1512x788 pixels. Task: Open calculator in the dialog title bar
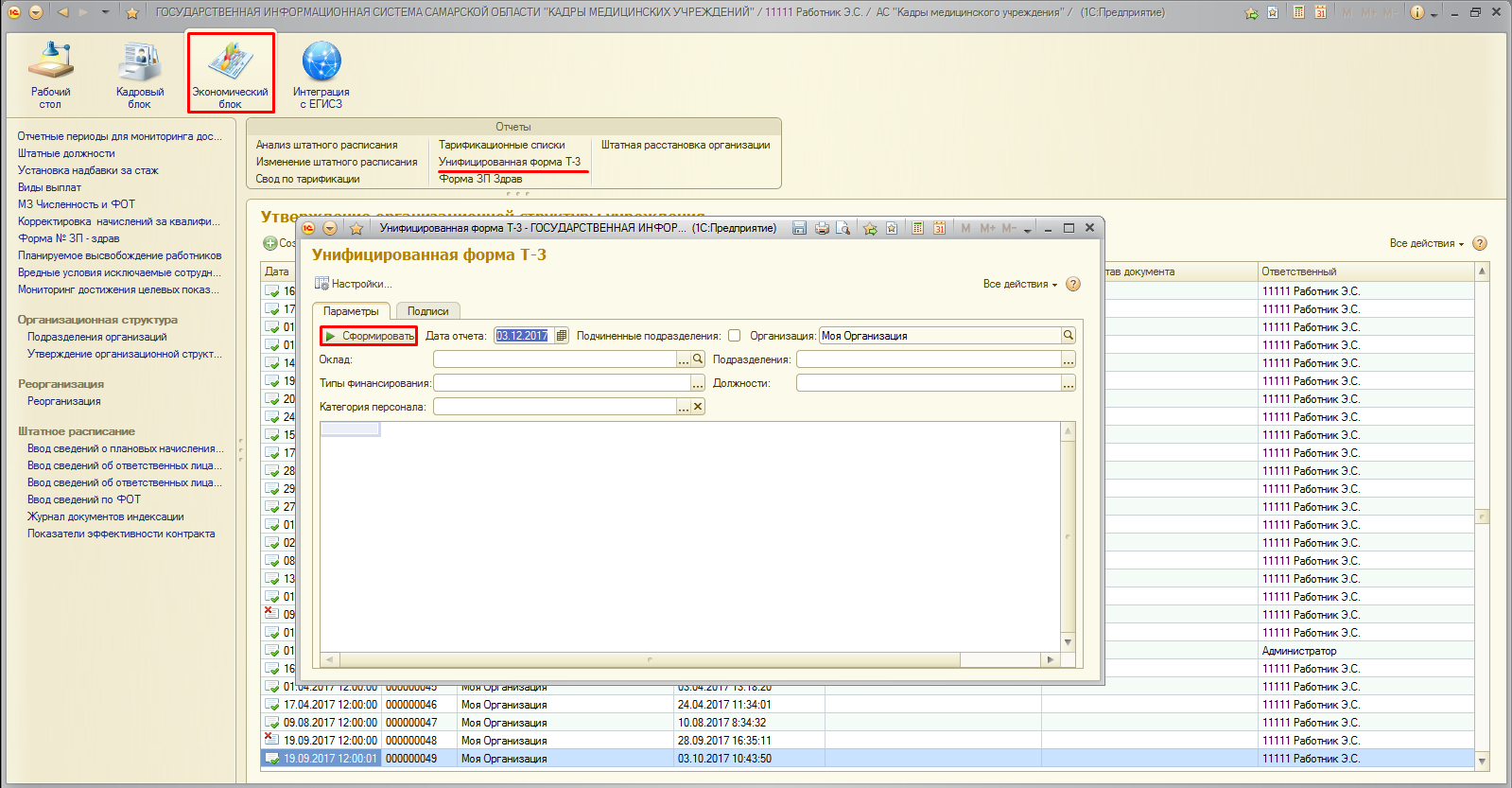917,228
